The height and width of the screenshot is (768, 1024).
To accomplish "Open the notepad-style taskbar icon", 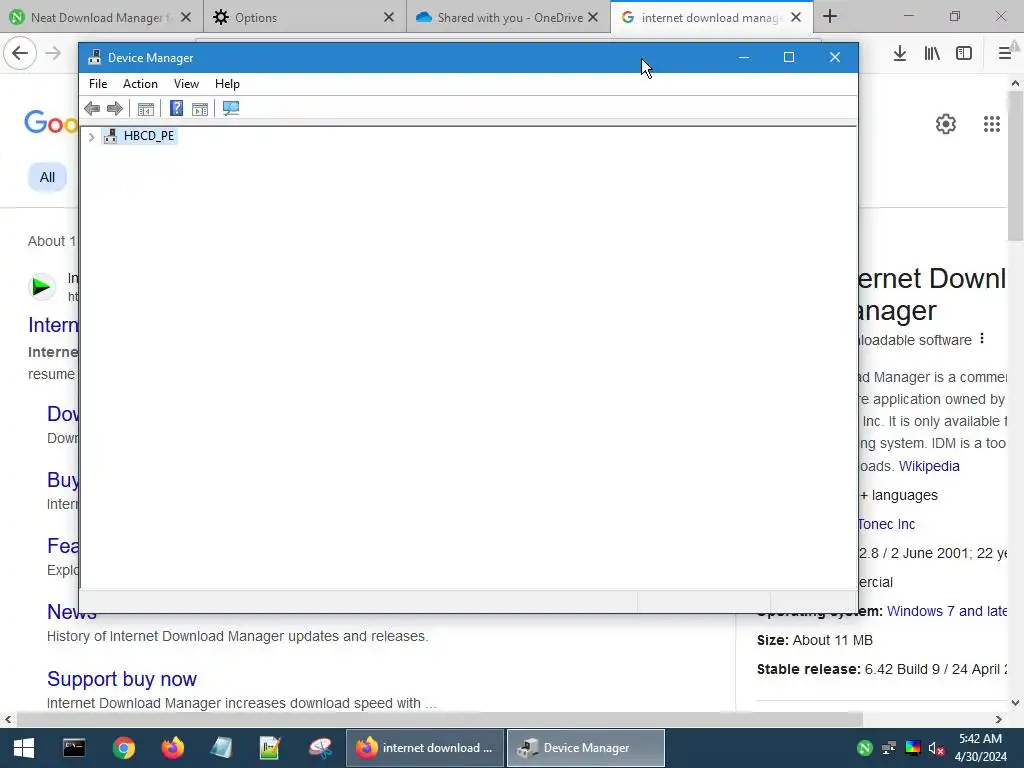I will (x=221, y=748).
